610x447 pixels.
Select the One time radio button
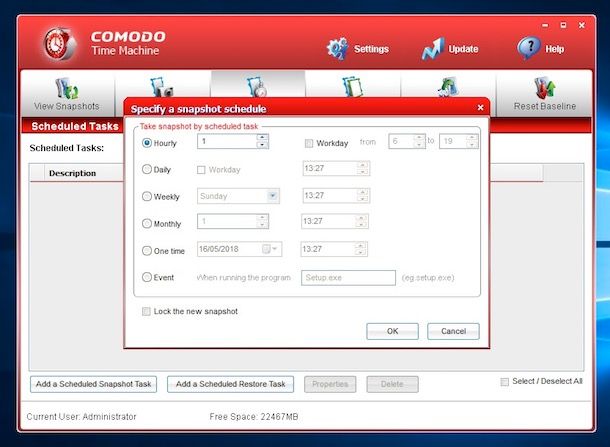[x=147, y=251]
